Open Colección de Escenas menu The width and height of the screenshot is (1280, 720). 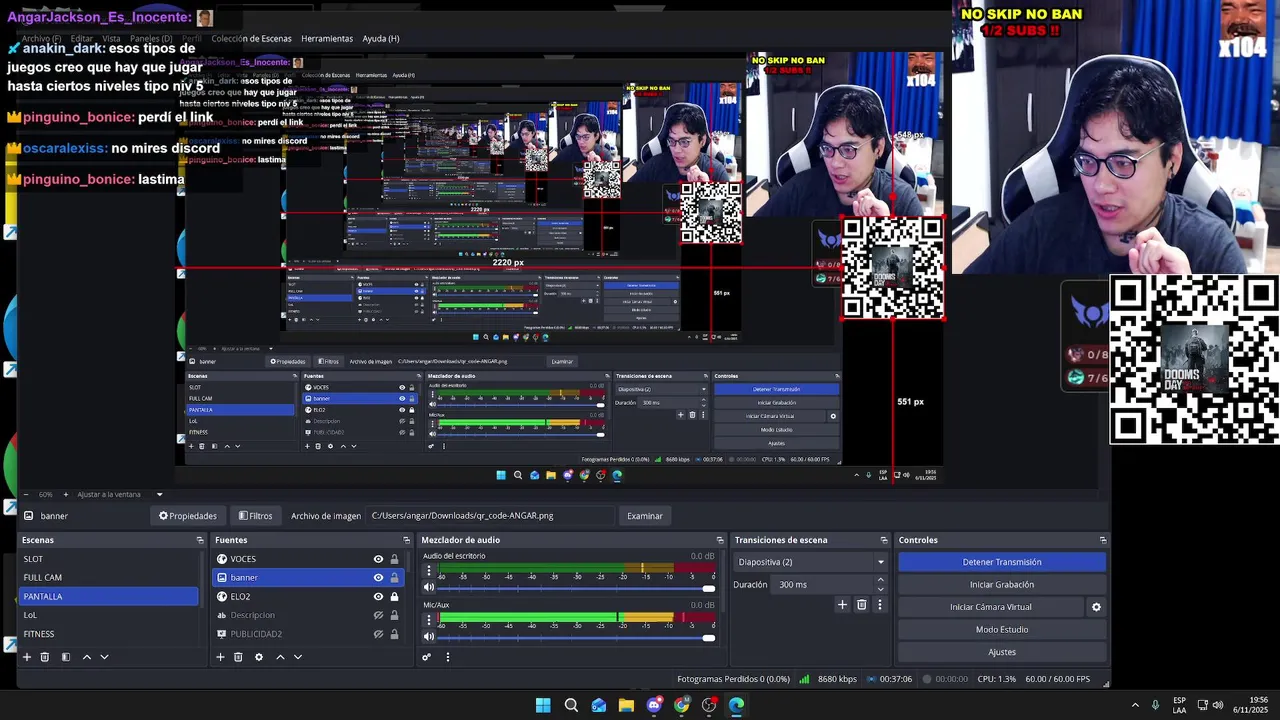(251, 39)
